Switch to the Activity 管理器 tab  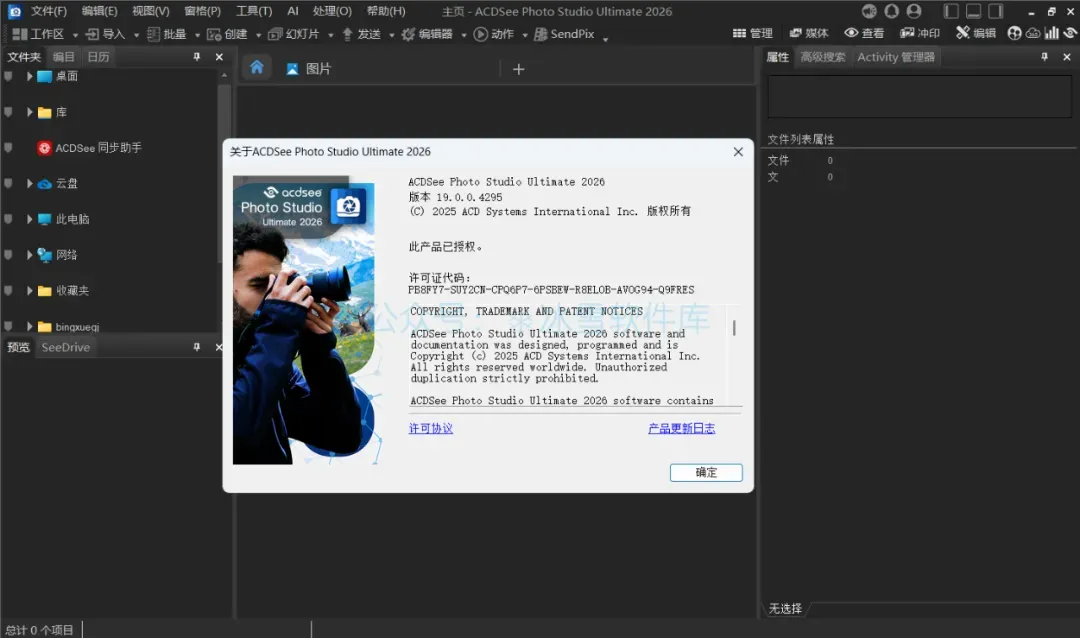(895, 57)
